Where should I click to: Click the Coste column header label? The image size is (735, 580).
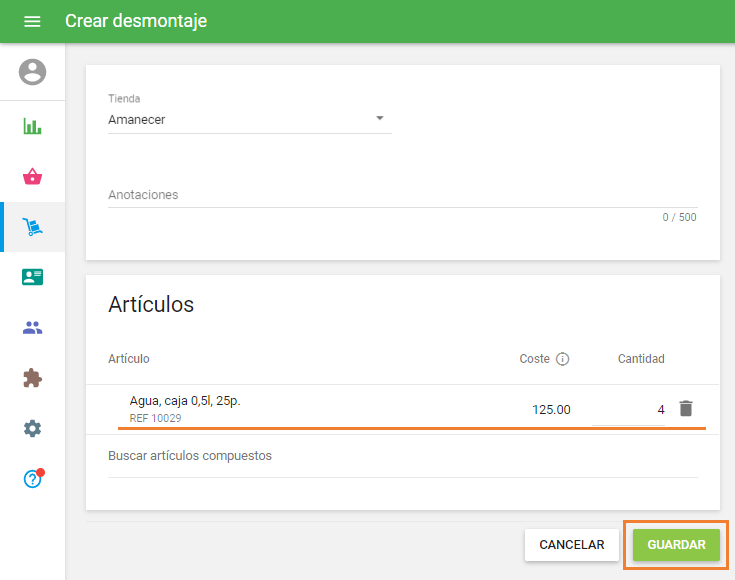pos(534,359)
